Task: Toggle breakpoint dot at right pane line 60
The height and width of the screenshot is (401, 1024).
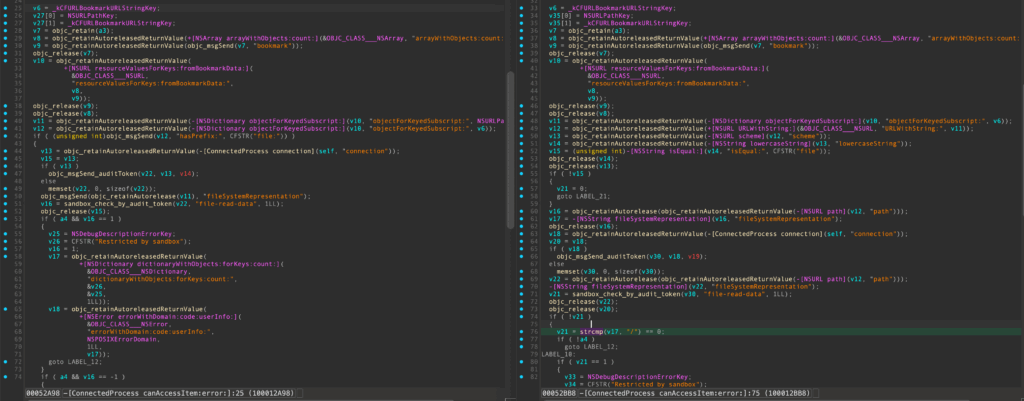Action: [519, 212]
